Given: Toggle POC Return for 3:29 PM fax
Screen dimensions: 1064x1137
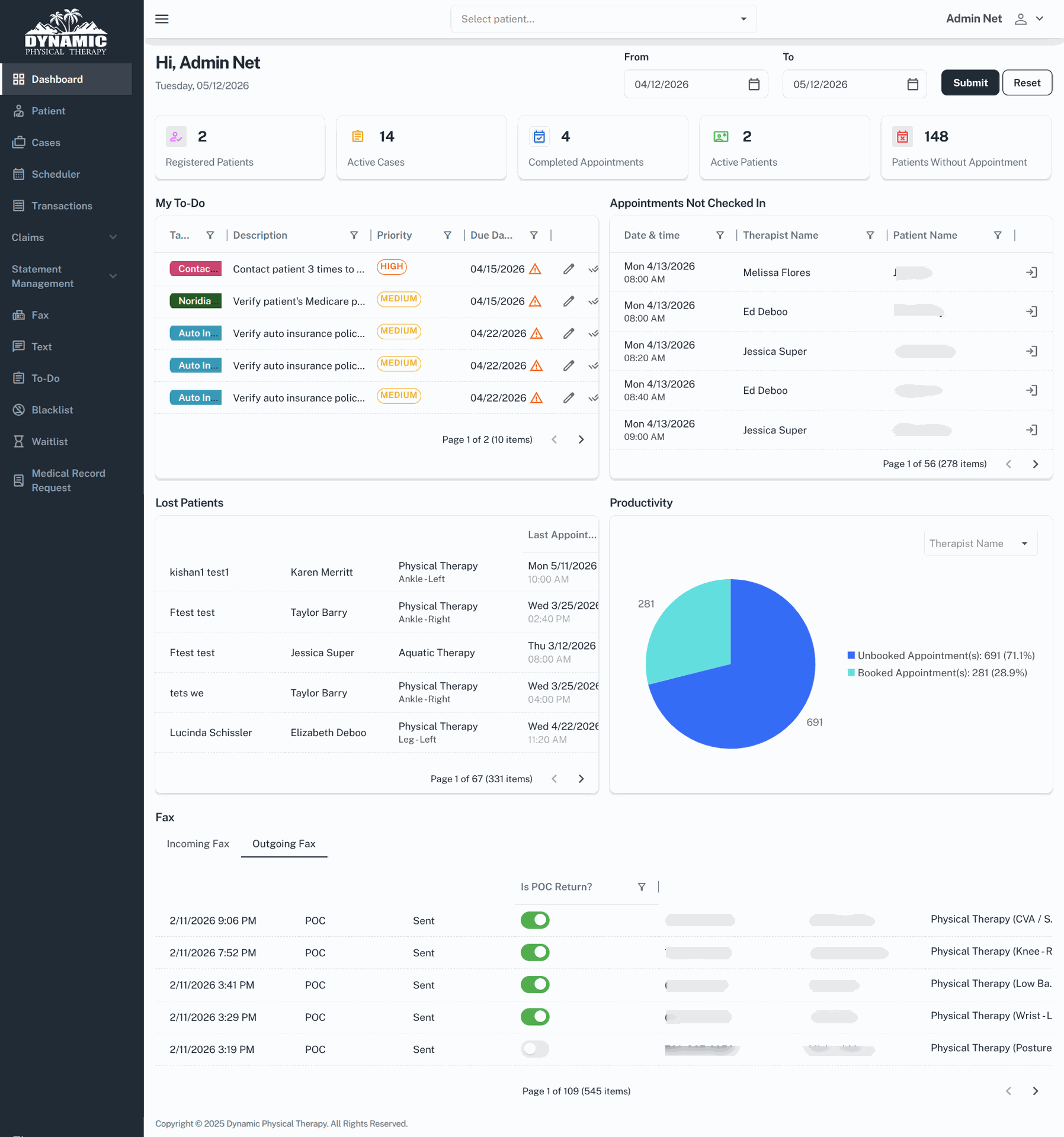Looking at the screenshot, I should coord(535,1017).
